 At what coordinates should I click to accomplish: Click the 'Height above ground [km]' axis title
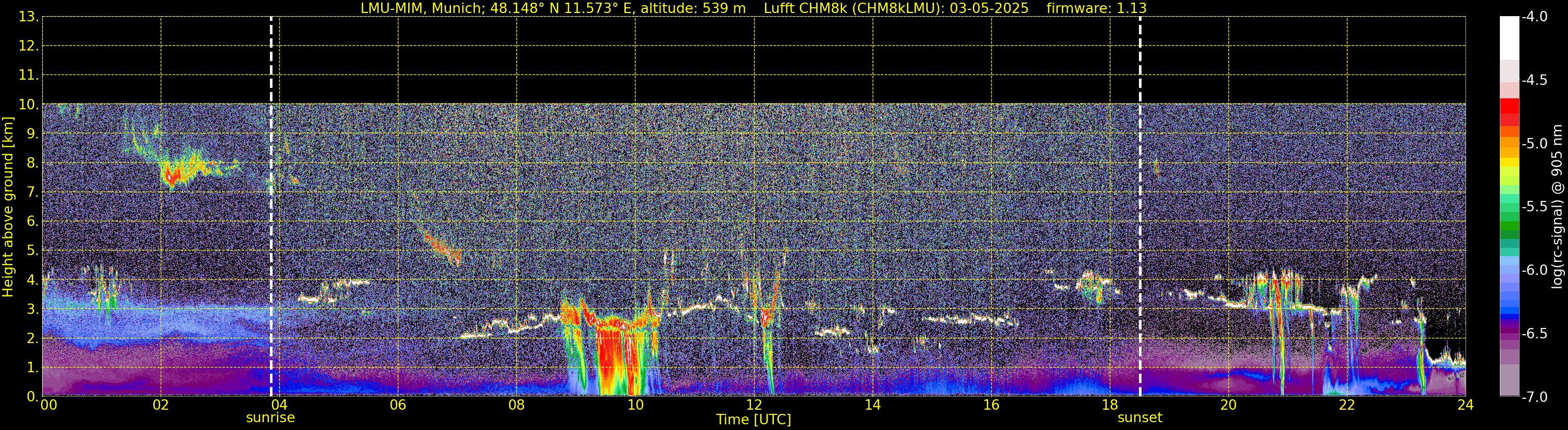8,207
